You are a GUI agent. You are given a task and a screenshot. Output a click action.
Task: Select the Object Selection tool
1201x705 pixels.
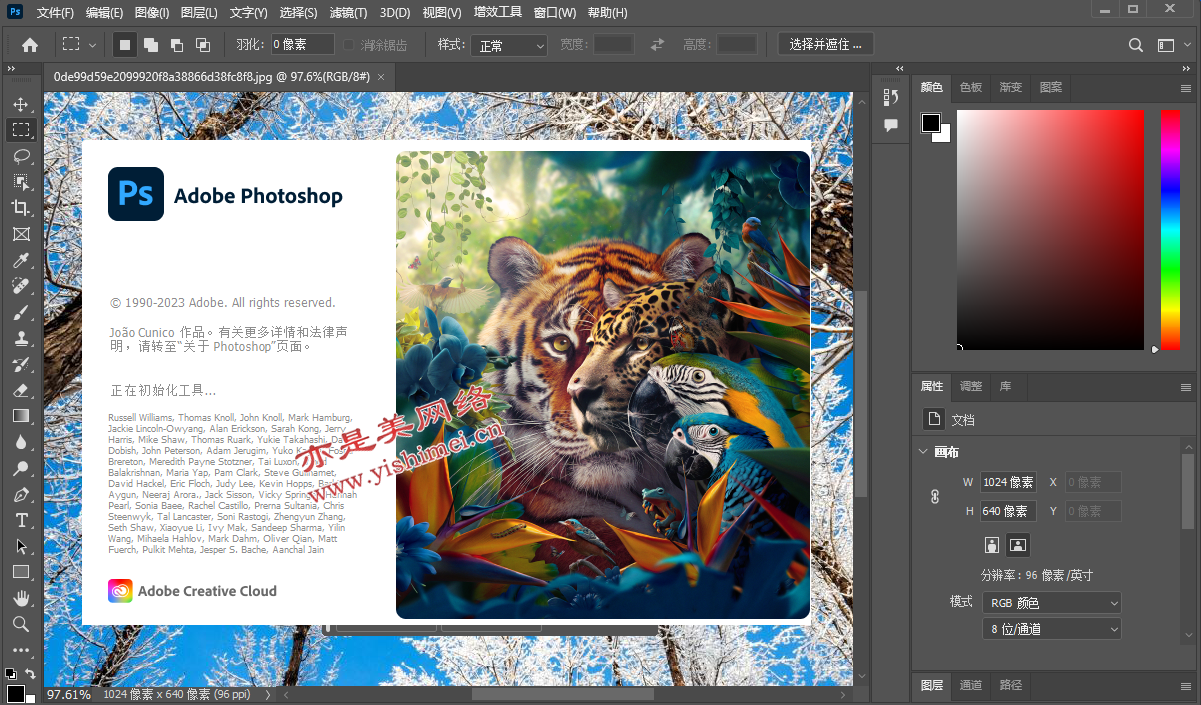[x=21, y=182]
